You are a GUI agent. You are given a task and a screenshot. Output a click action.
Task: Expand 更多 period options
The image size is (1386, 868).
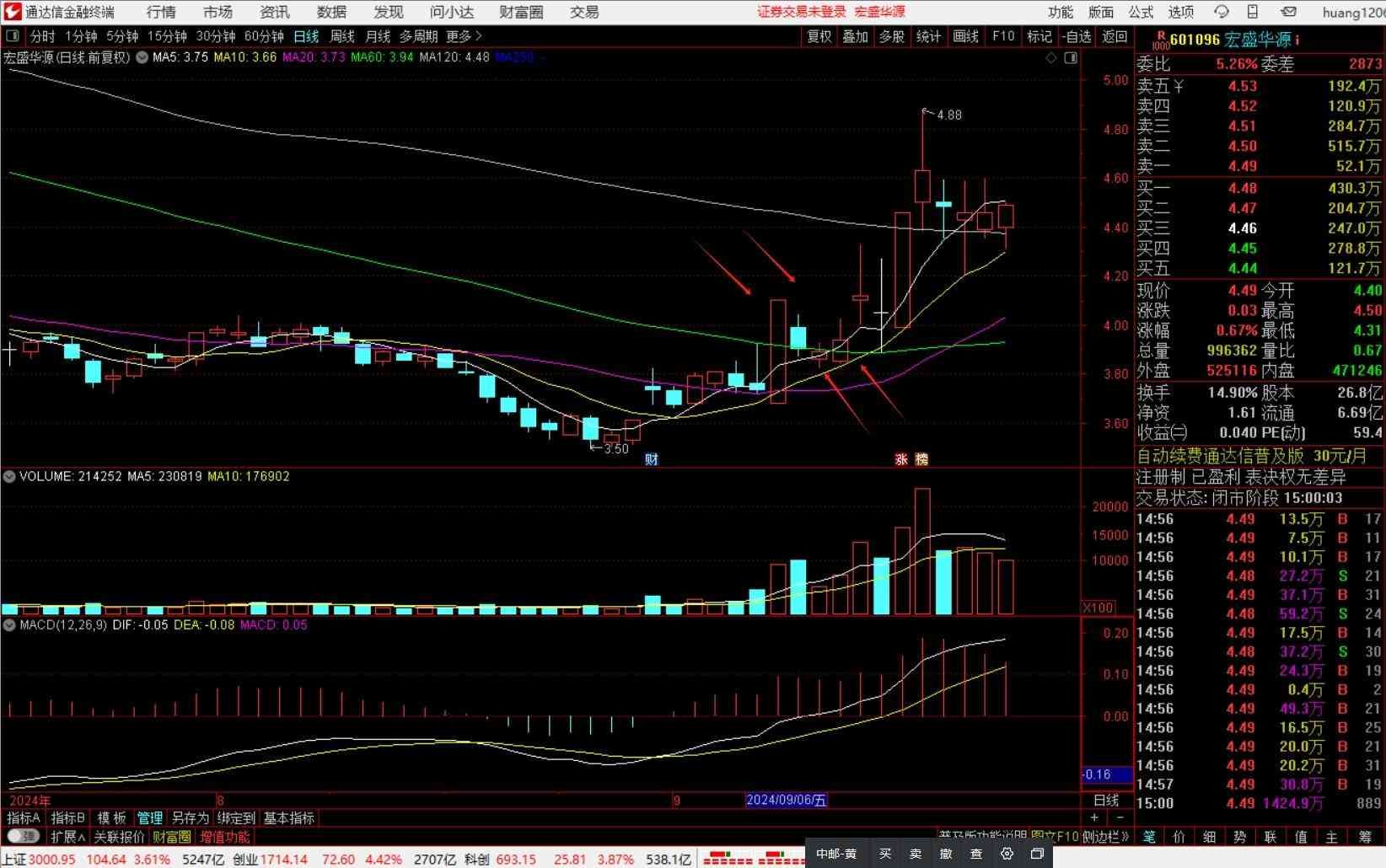click(x=464, y=36)
